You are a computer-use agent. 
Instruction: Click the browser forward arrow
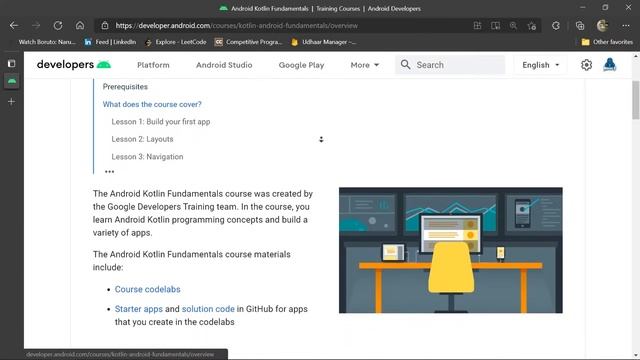pyautogui.click(x=36, y=25)
